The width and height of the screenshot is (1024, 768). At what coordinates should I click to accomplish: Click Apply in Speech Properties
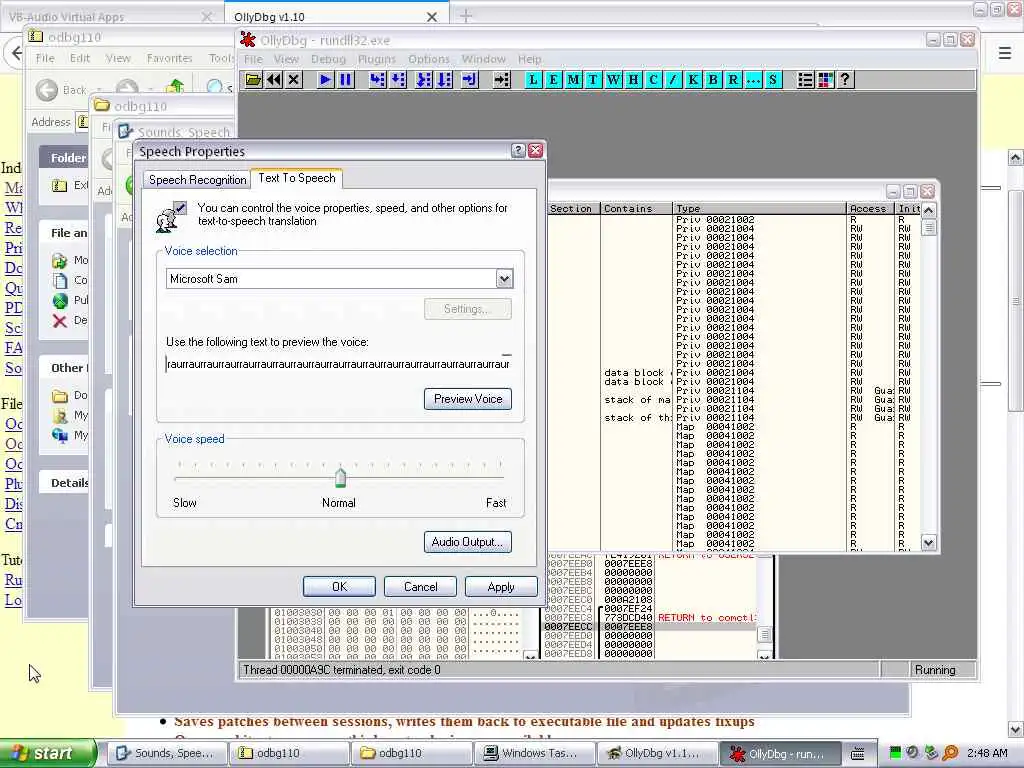click(x=501, y=586)
